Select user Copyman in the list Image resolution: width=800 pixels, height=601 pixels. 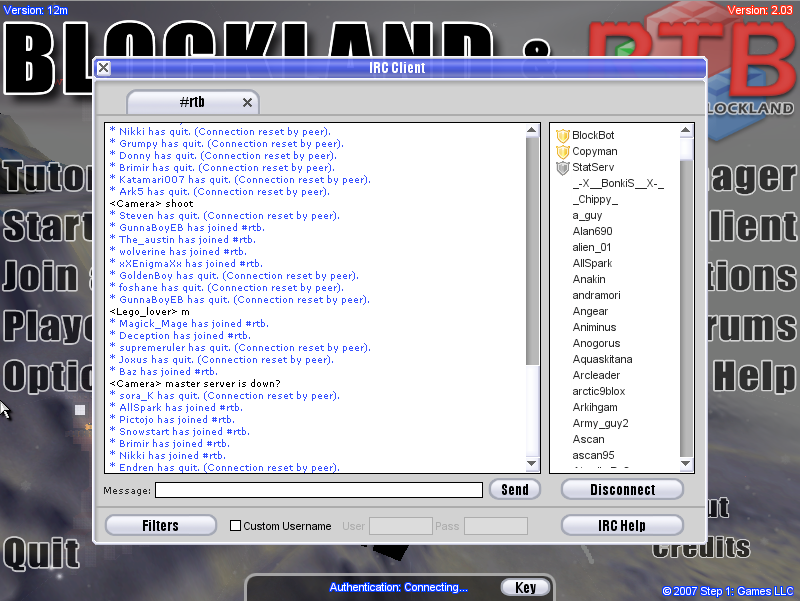click(x=594, y=152)
